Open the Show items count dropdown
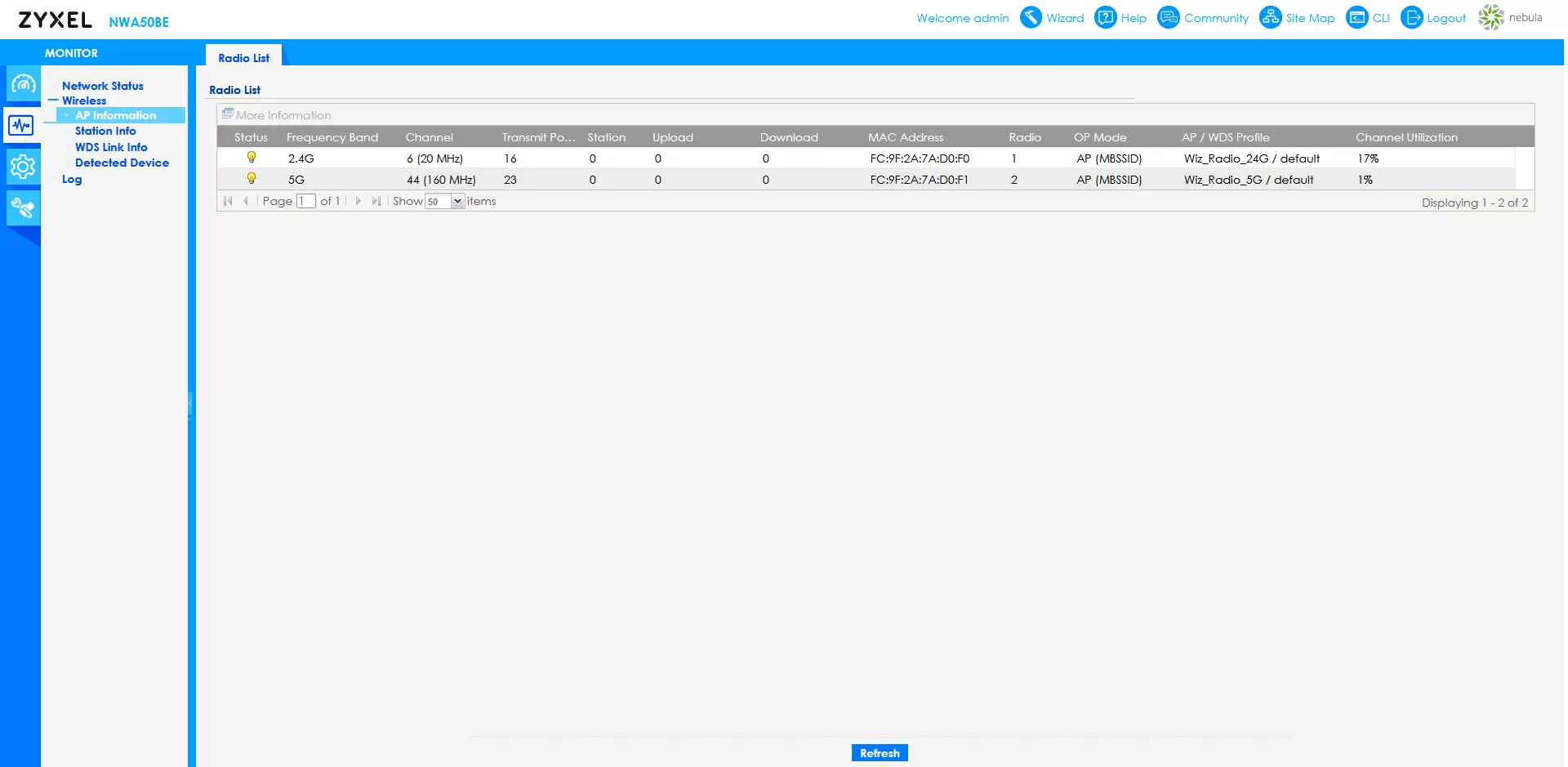 tap(457, 202)
